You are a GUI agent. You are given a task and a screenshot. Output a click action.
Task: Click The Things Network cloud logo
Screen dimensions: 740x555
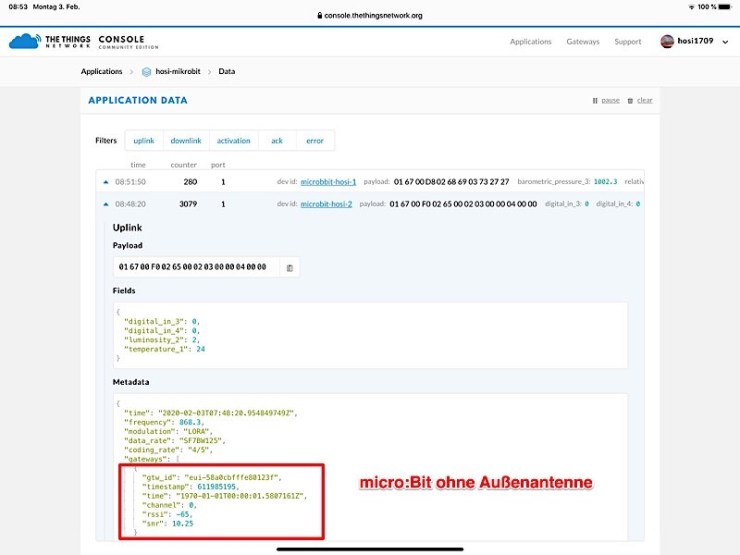click(x=25, y=41)
